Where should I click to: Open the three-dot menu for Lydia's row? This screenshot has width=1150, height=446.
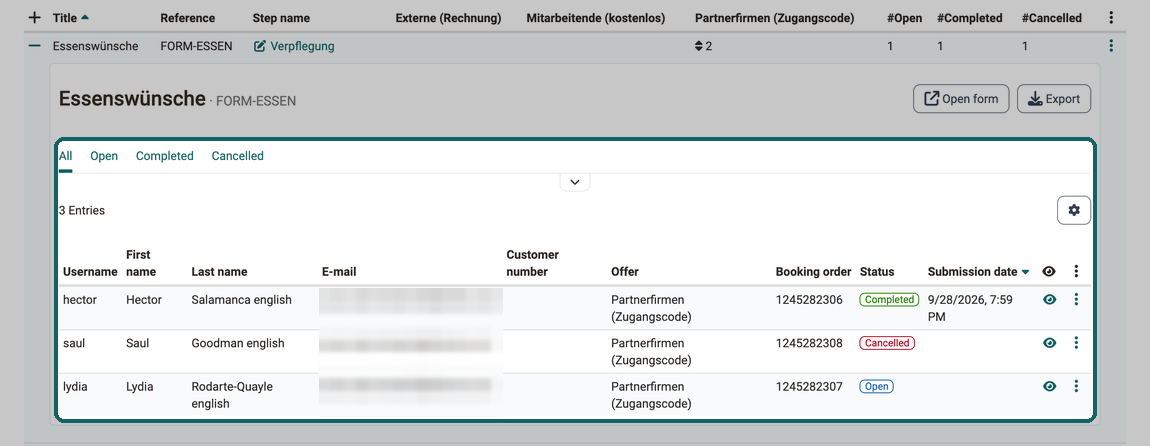(x=1076, y=386)
